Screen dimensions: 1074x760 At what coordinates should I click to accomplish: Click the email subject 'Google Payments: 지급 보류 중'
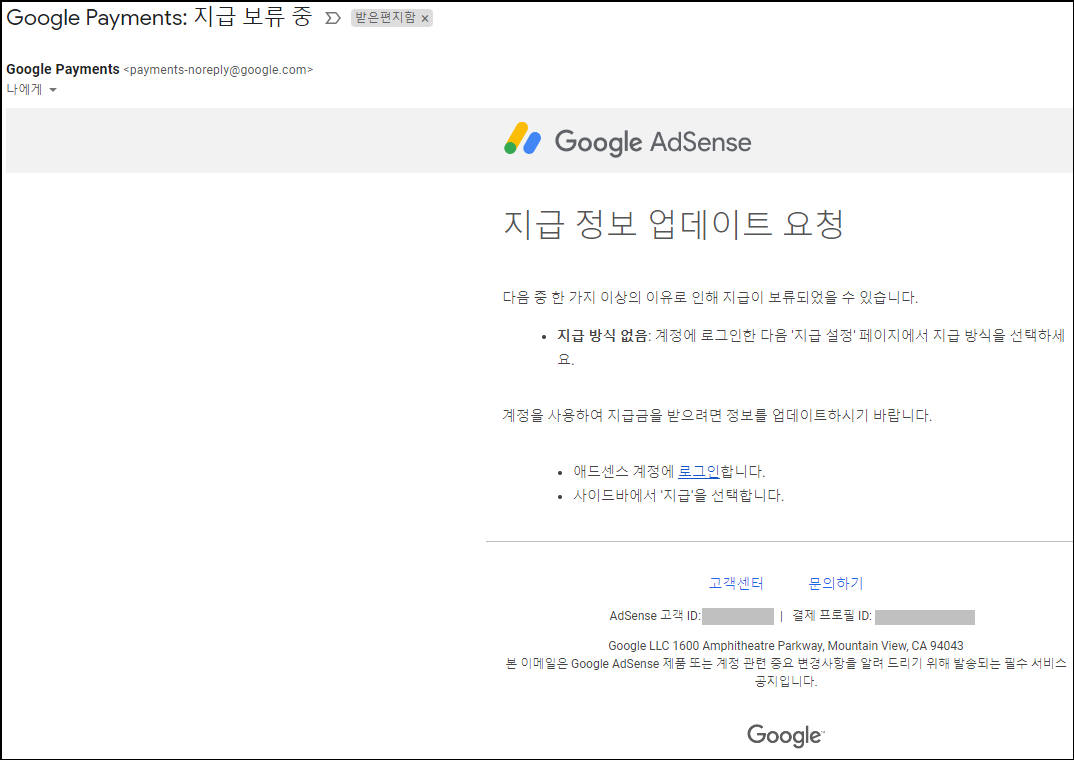tap(159, 17)
